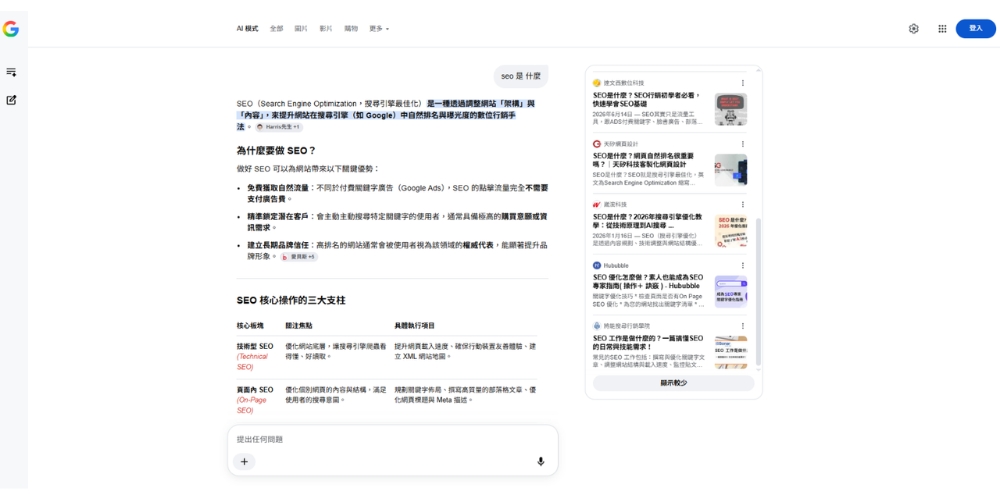The image size is (1000, 500).
Task: Open the Google apps grid
Action: click(x=942, y=29)
